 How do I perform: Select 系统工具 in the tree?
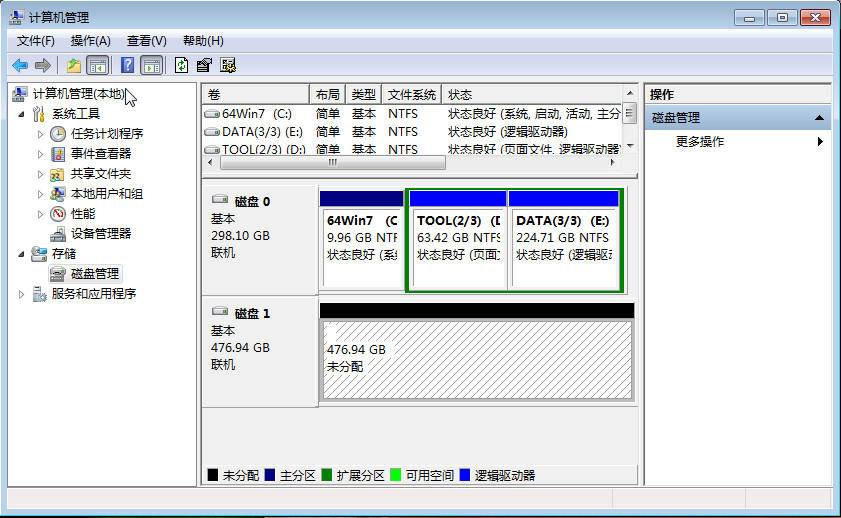point(76,114)
